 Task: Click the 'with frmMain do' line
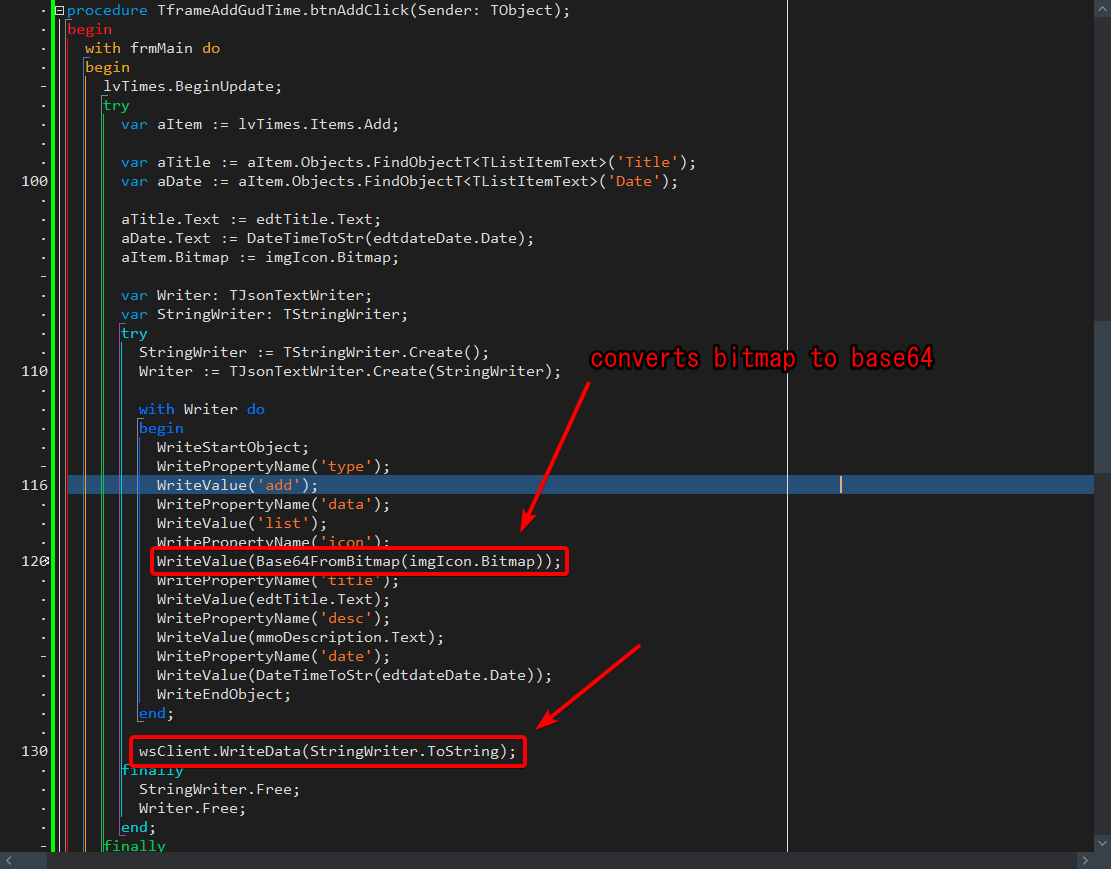coord(152,48)
